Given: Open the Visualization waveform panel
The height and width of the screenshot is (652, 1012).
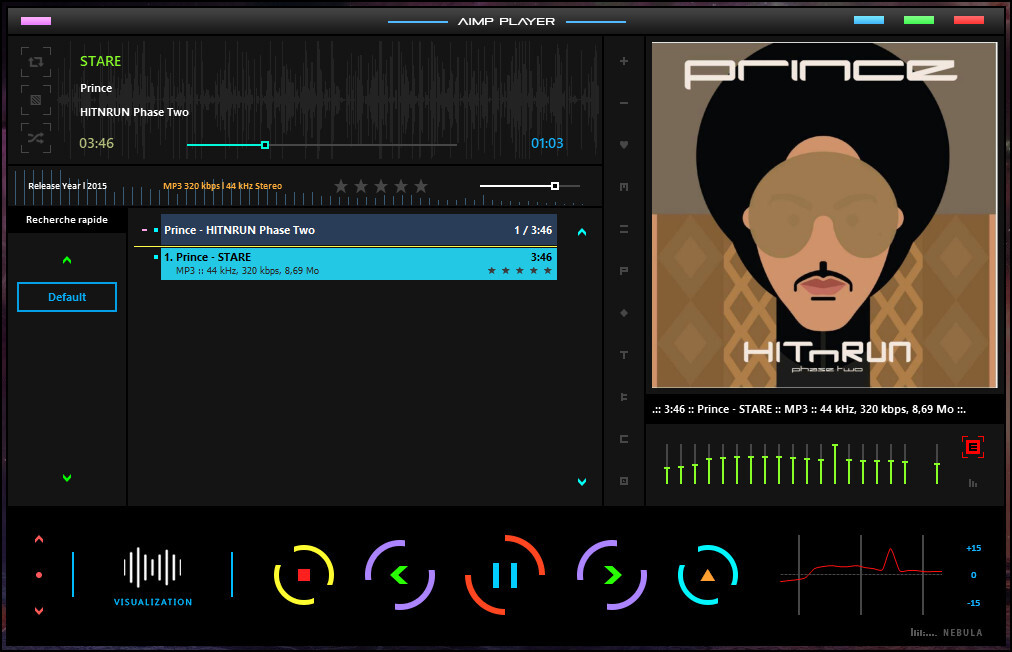Looking at the screenshot, I should (152, 576).
